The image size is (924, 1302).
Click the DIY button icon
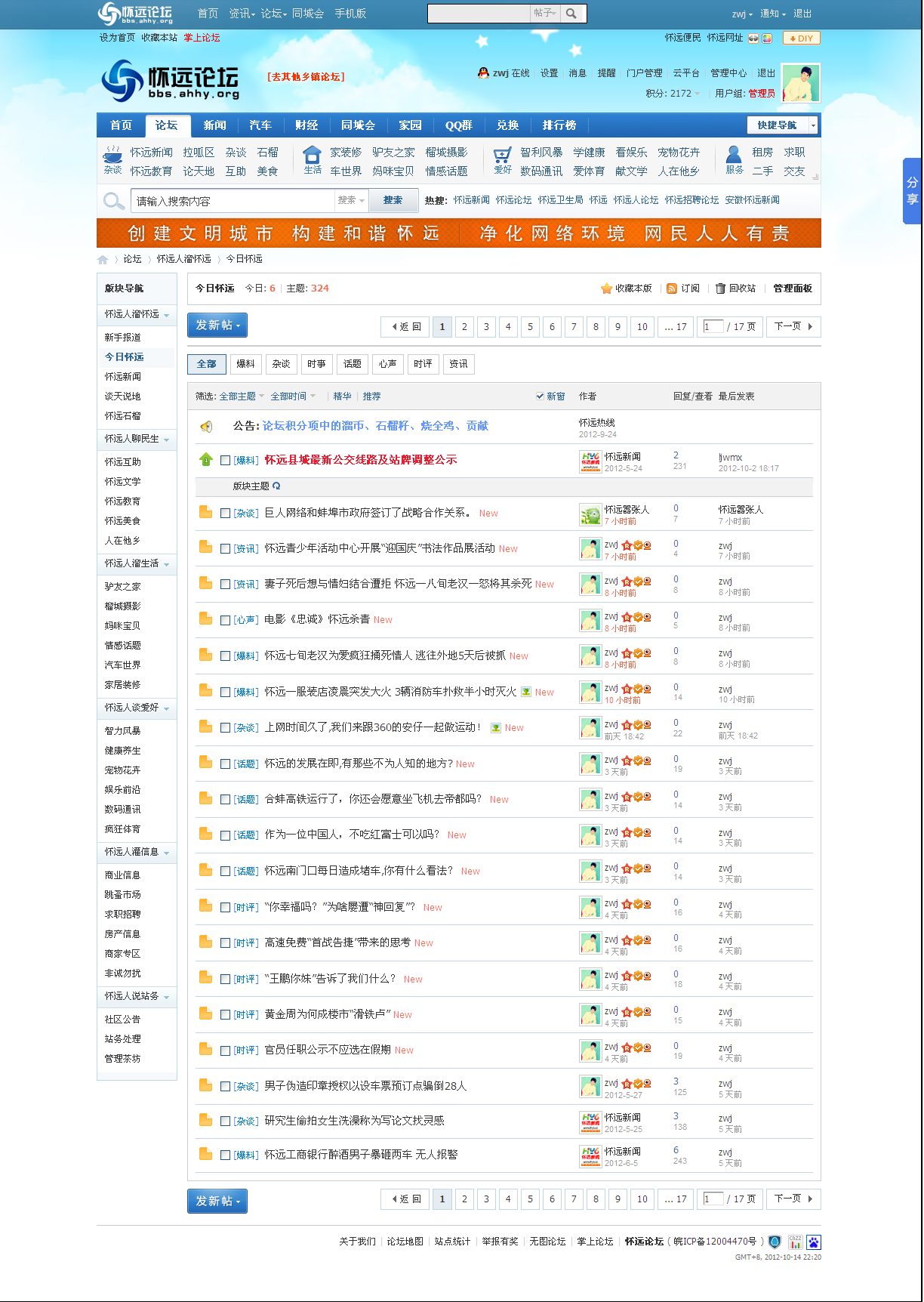click(x=802, y=39)
